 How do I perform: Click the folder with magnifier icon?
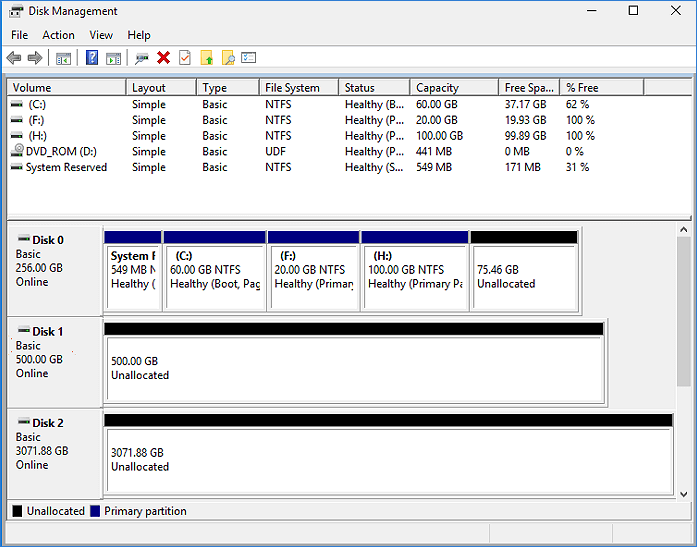tap(228, 58)
